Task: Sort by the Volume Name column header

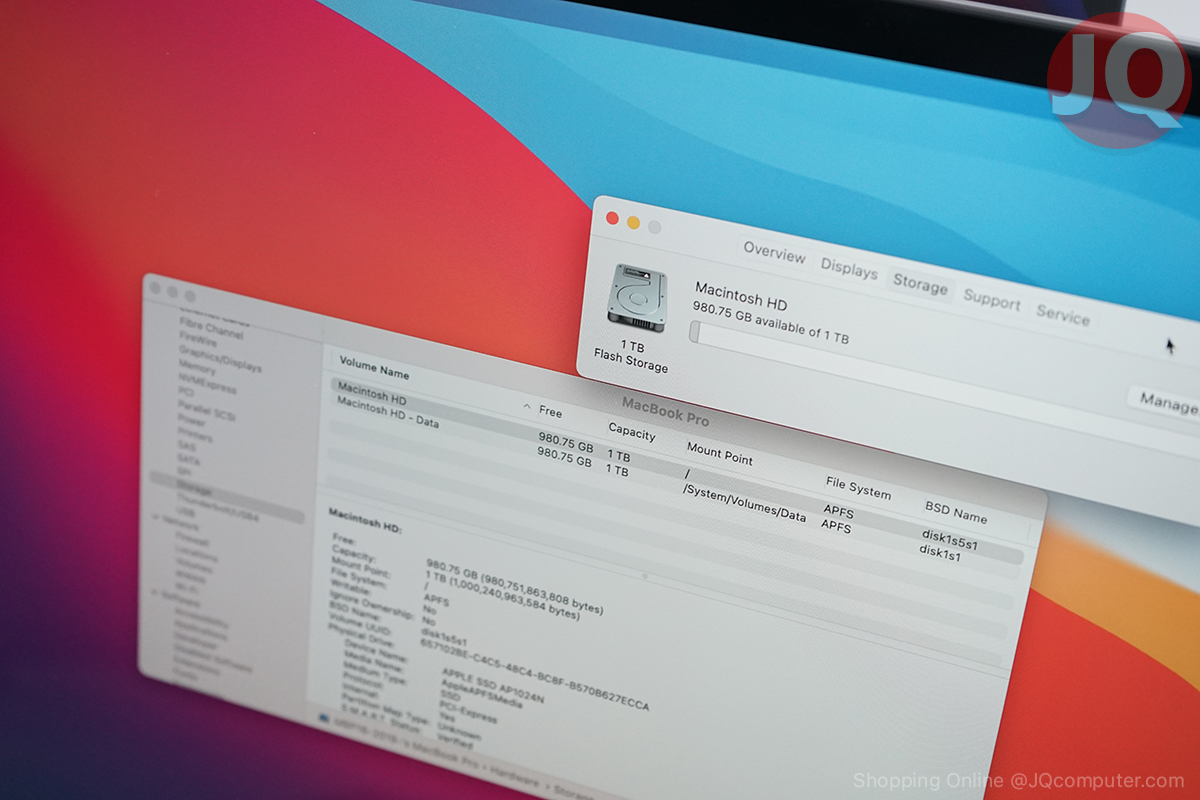Action: [374, 368]
